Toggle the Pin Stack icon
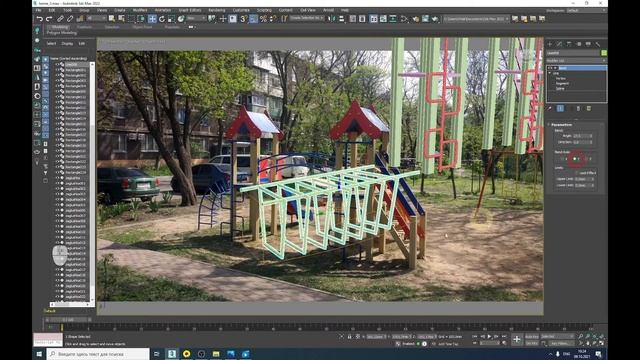 550,109
